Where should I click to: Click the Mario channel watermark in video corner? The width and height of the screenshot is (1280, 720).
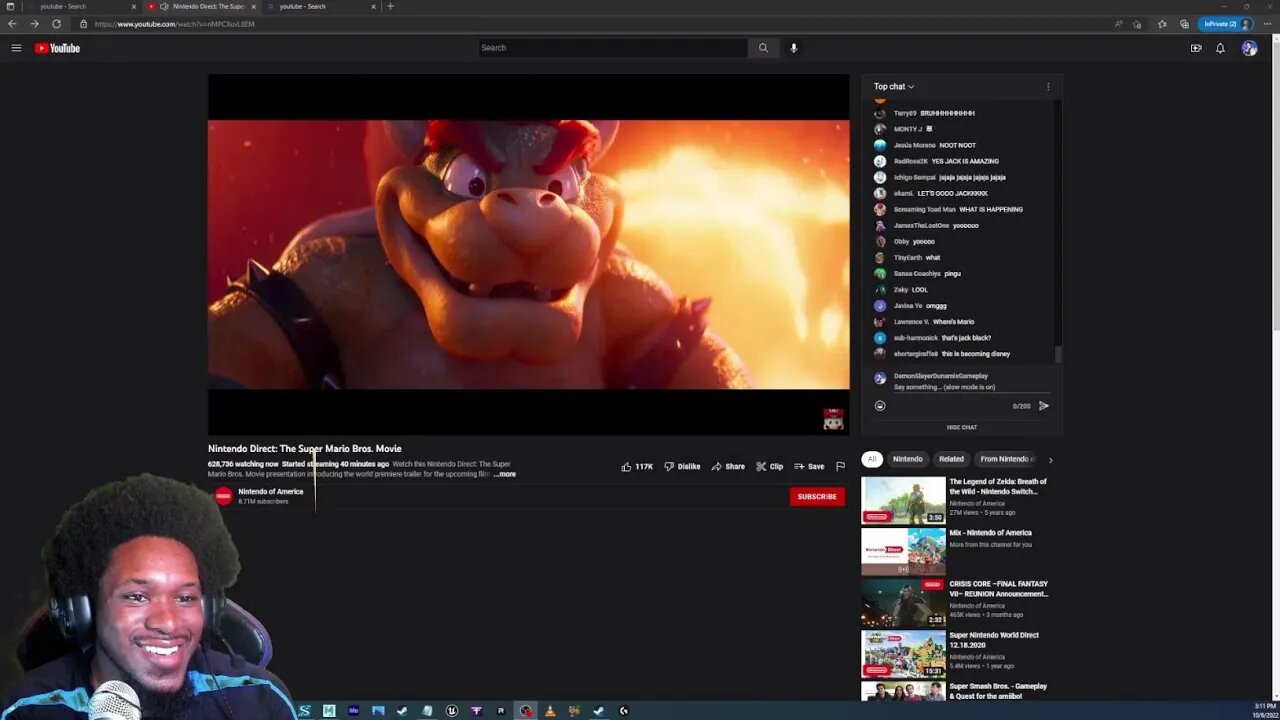[833, 419]
